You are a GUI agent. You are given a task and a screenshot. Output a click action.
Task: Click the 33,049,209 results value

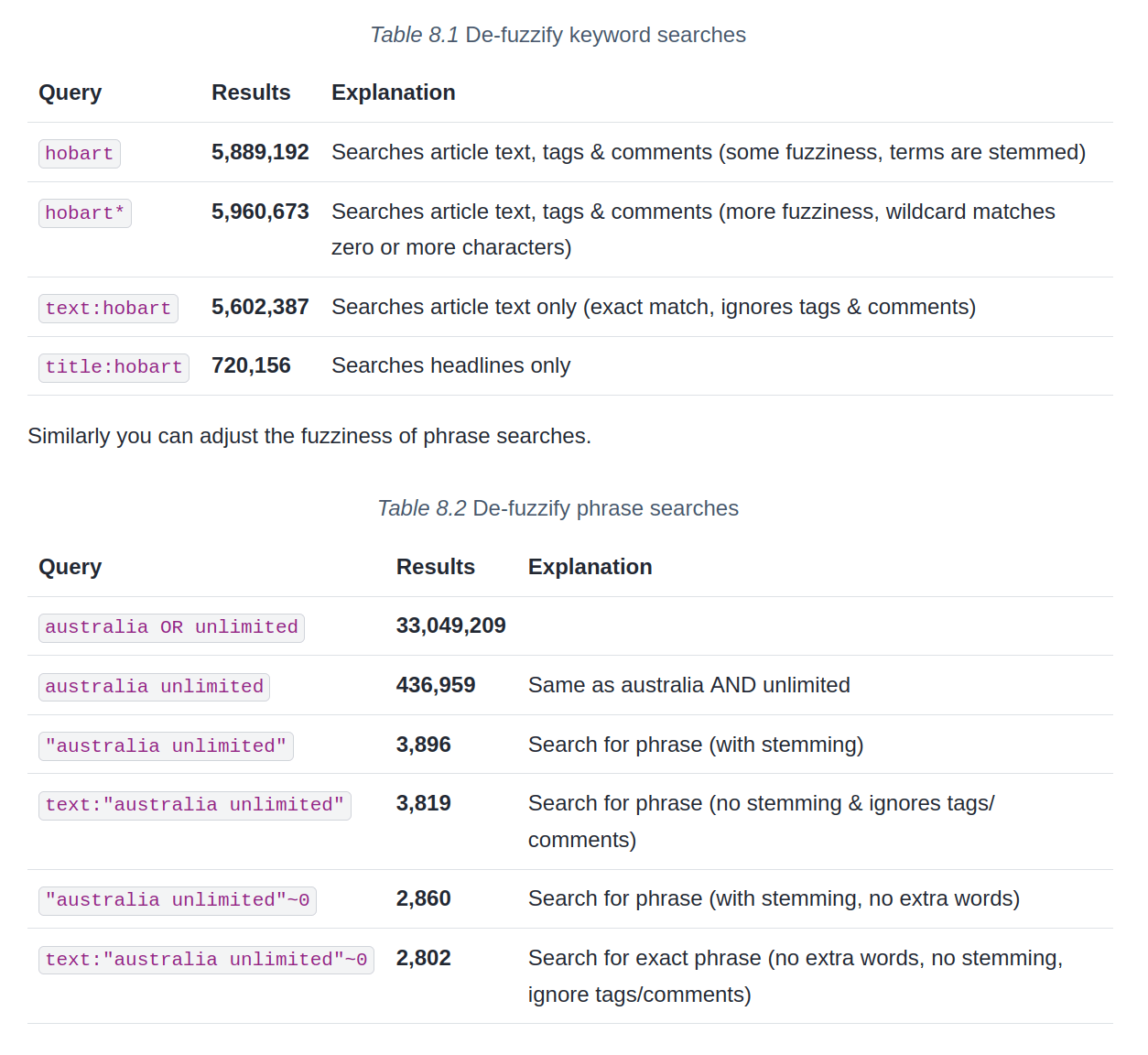coord(450,625)
